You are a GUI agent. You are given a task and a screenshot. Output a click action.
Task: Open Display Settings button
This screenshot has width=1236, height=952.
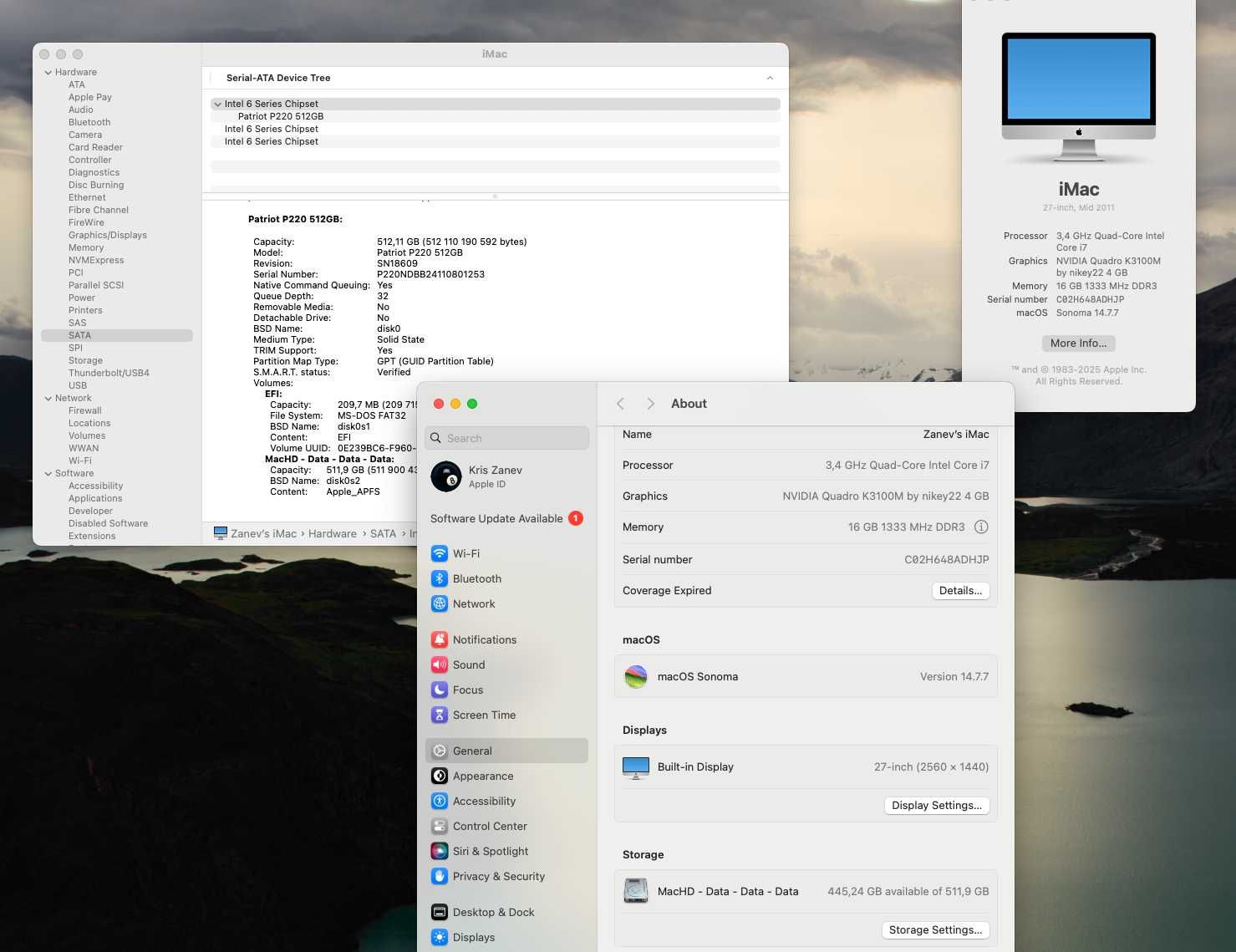[937, 805]
